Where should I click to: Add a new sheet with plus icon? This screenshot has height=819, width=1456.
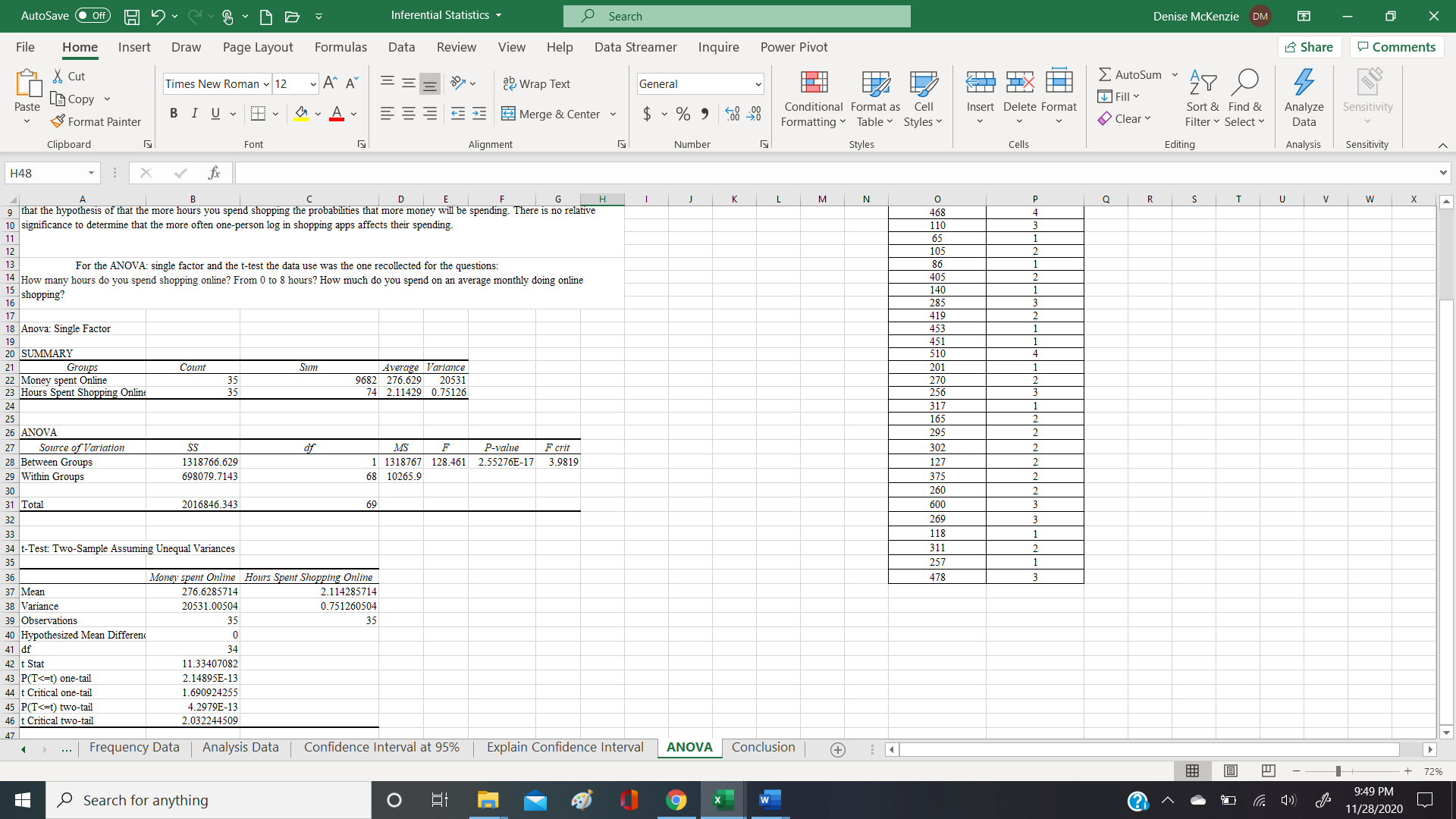(837, 749)
